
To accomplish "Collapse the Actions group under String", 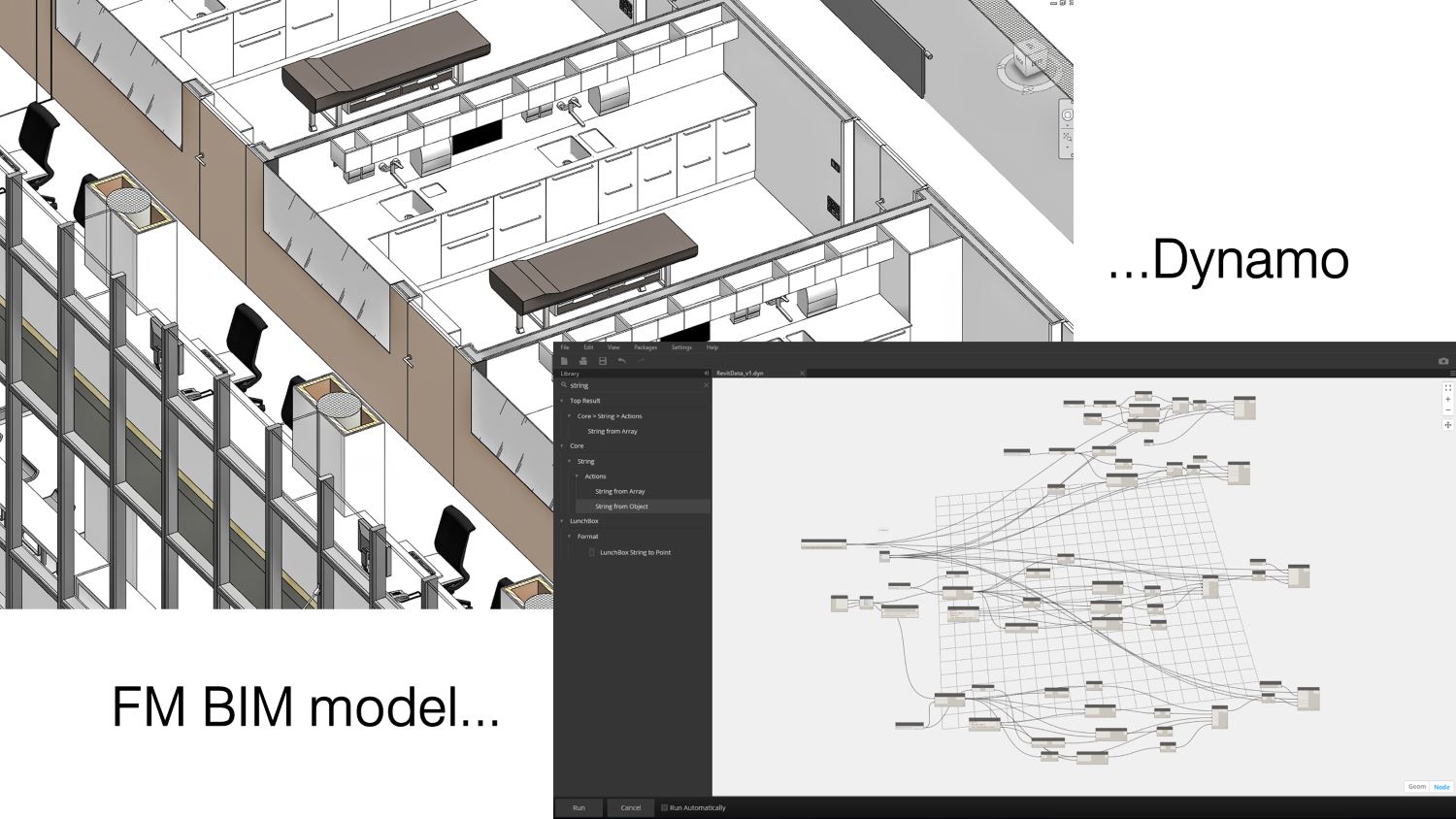I will (x=578, y=476).
